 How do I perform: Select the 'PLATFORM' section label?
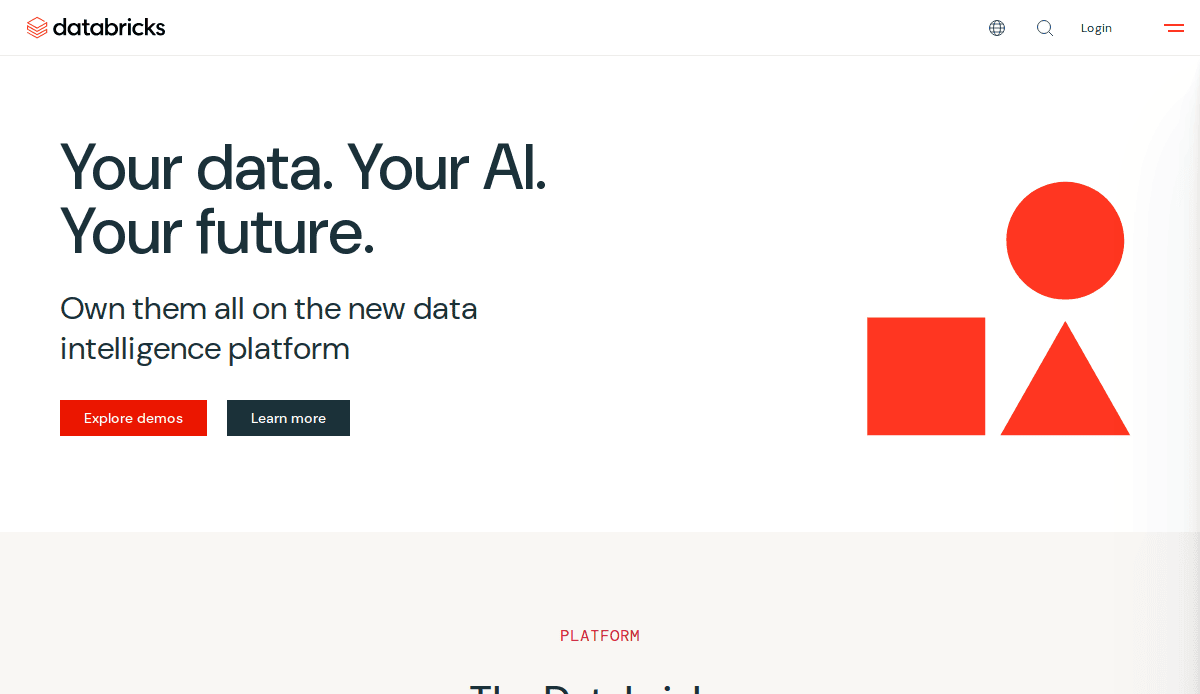[600, 635]
